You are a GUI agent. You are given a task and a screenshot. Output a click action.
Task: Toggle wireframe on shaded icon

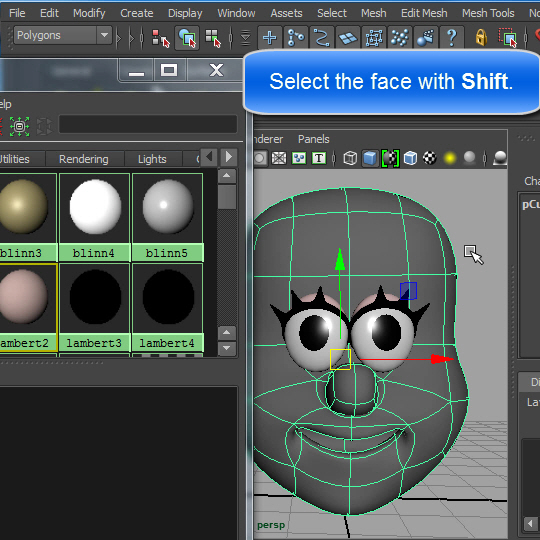click(x=390, y=158)
